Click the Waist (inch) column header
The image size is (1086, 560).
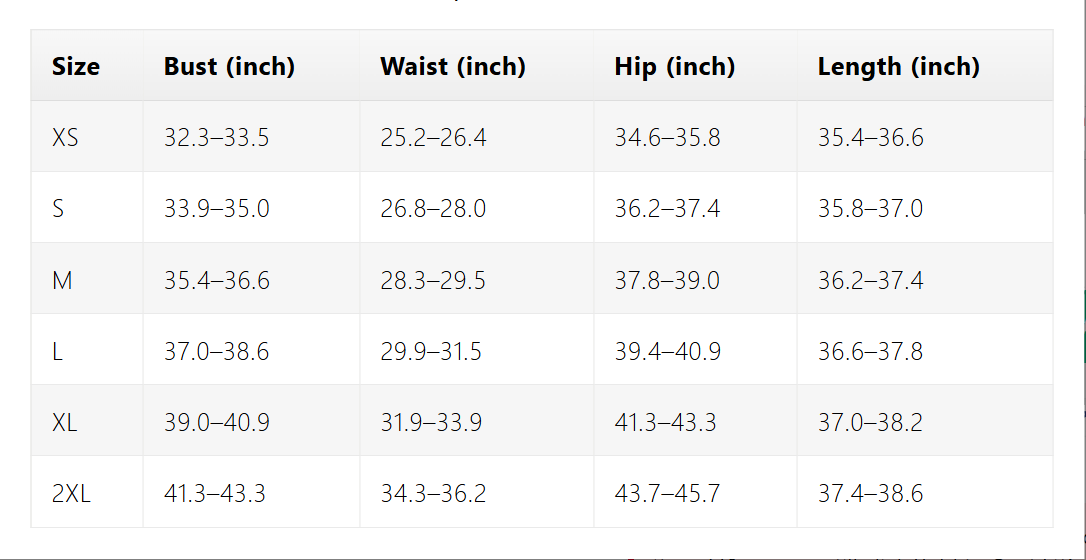pos(453,67)
